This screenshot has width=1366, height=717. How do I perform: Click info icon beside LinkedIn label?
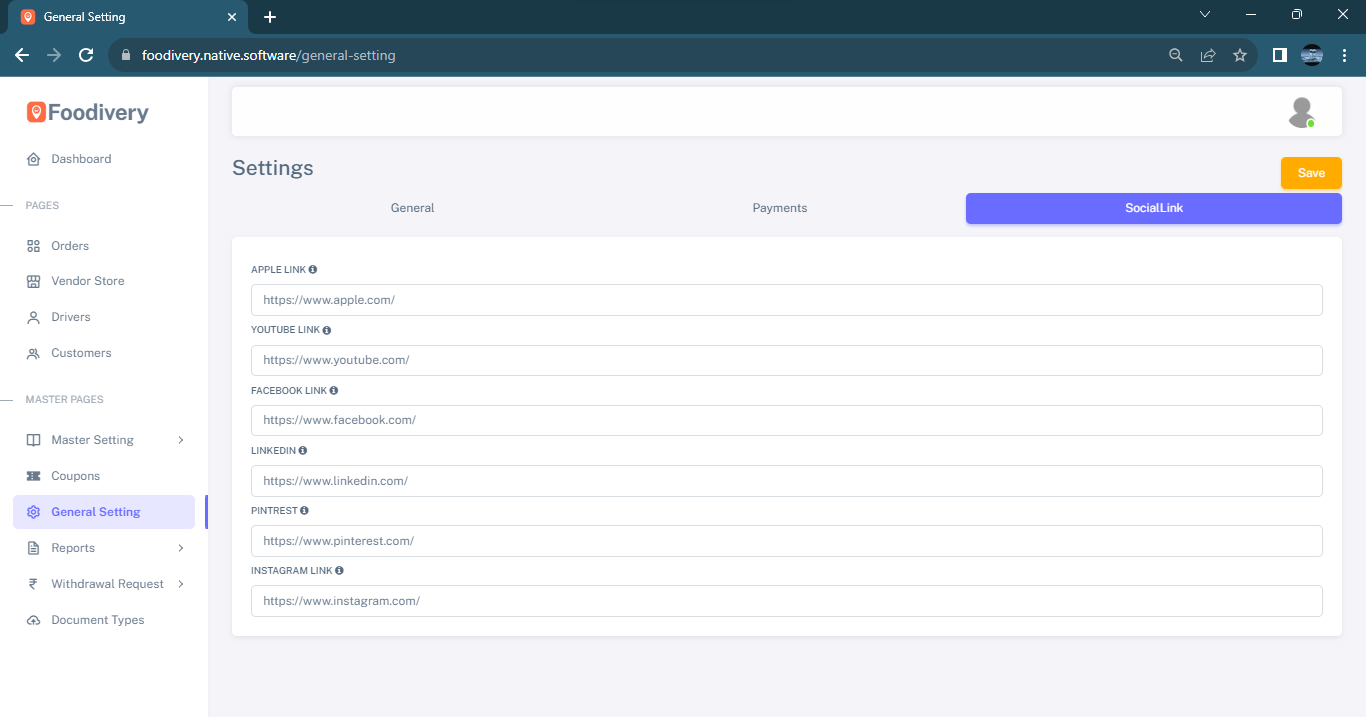[x=303, y=451]
